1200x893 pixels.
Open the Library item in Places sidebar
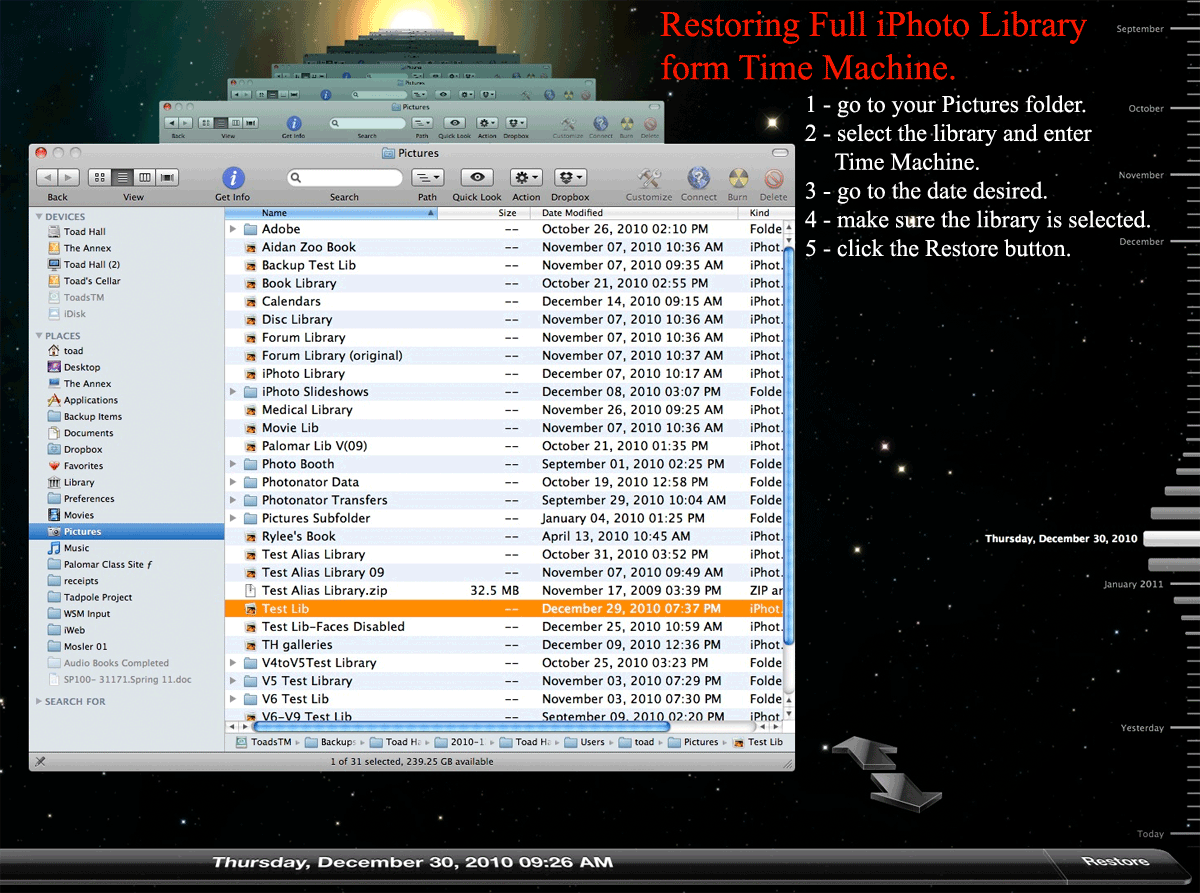click(x=79, y=482)
